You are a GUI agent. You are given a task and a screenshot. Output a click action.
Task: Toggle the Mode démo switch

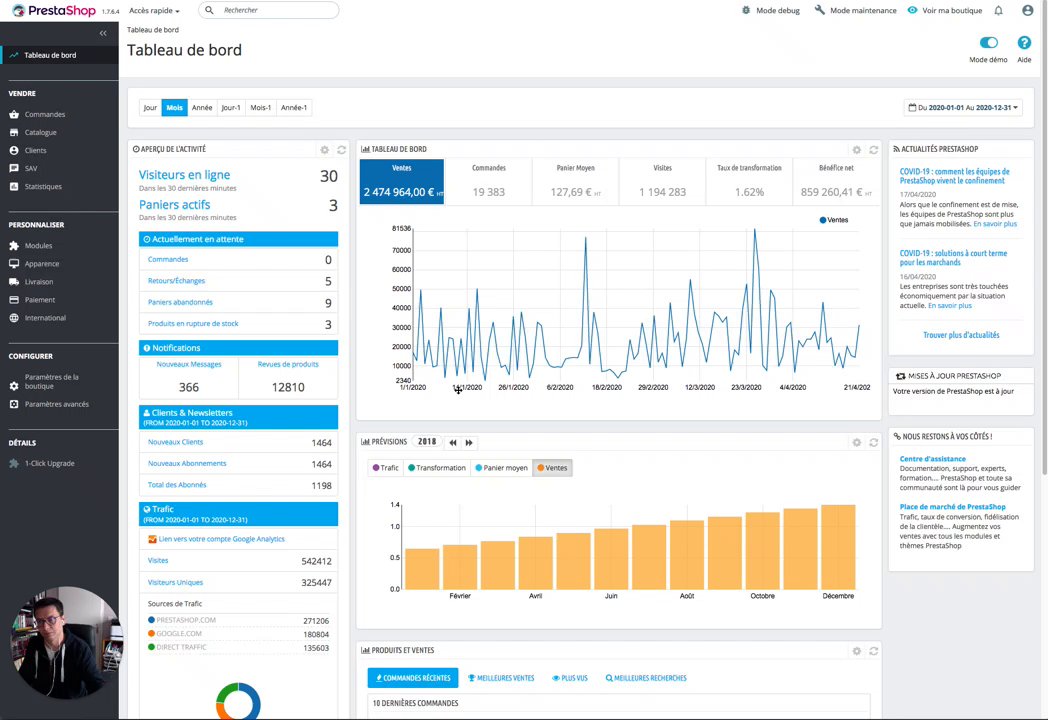pyautogui.click(x=989, y=43)
